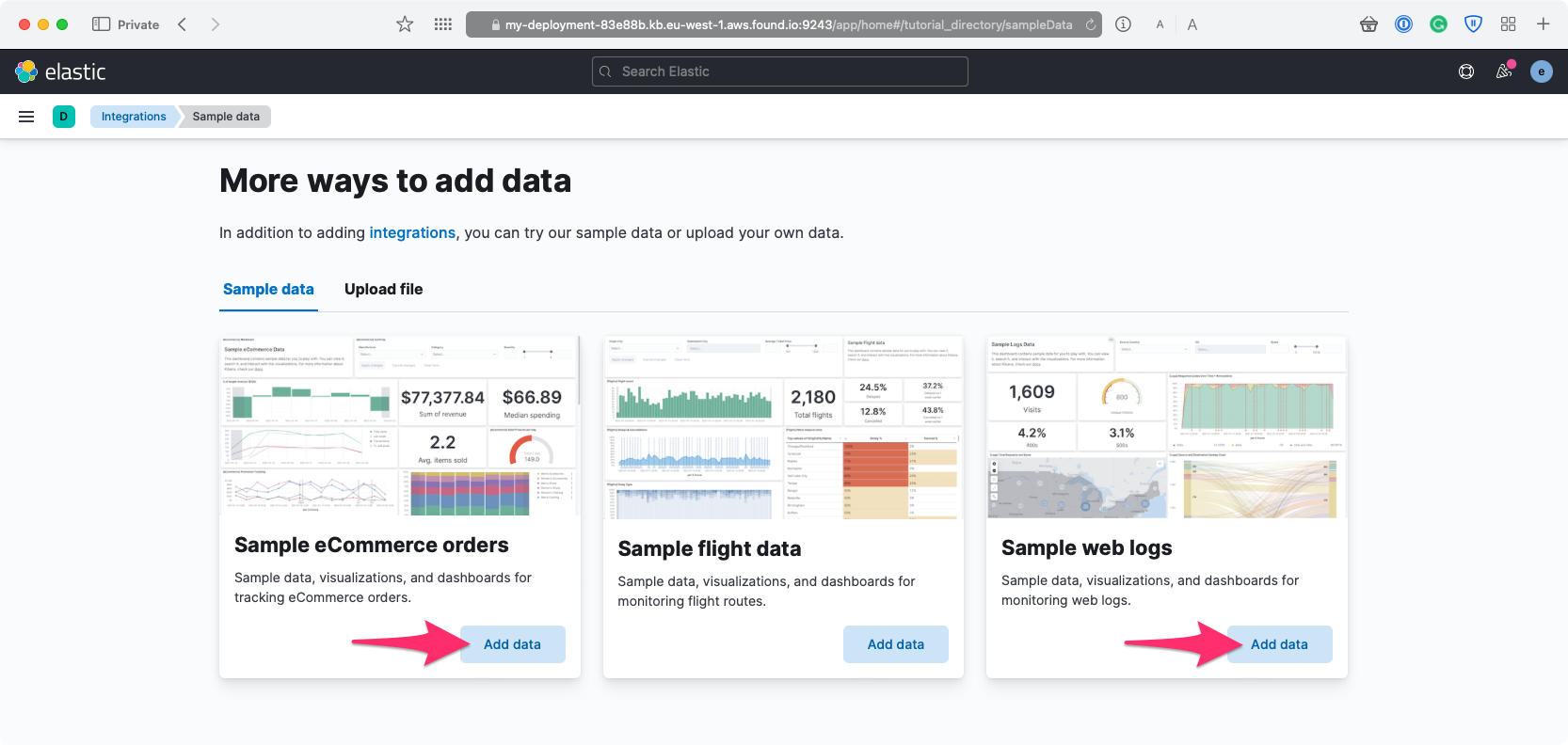Open the browser tab overview grid
This screenshot has height=745, width=1568.
[1508, 24]
